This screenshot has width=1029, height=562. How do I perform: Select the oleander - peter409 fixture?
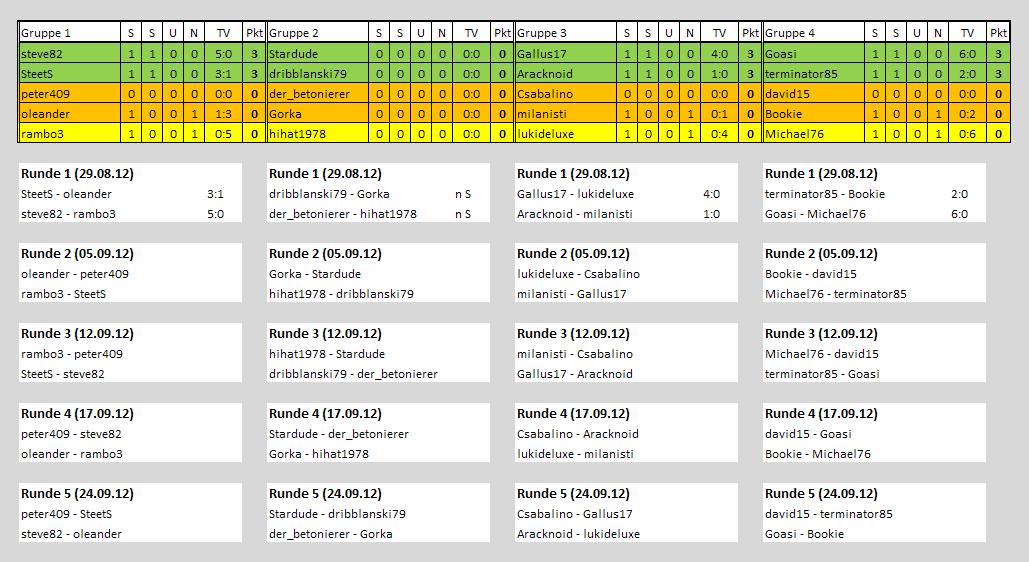pyautogui.click(x=74, y=274)
